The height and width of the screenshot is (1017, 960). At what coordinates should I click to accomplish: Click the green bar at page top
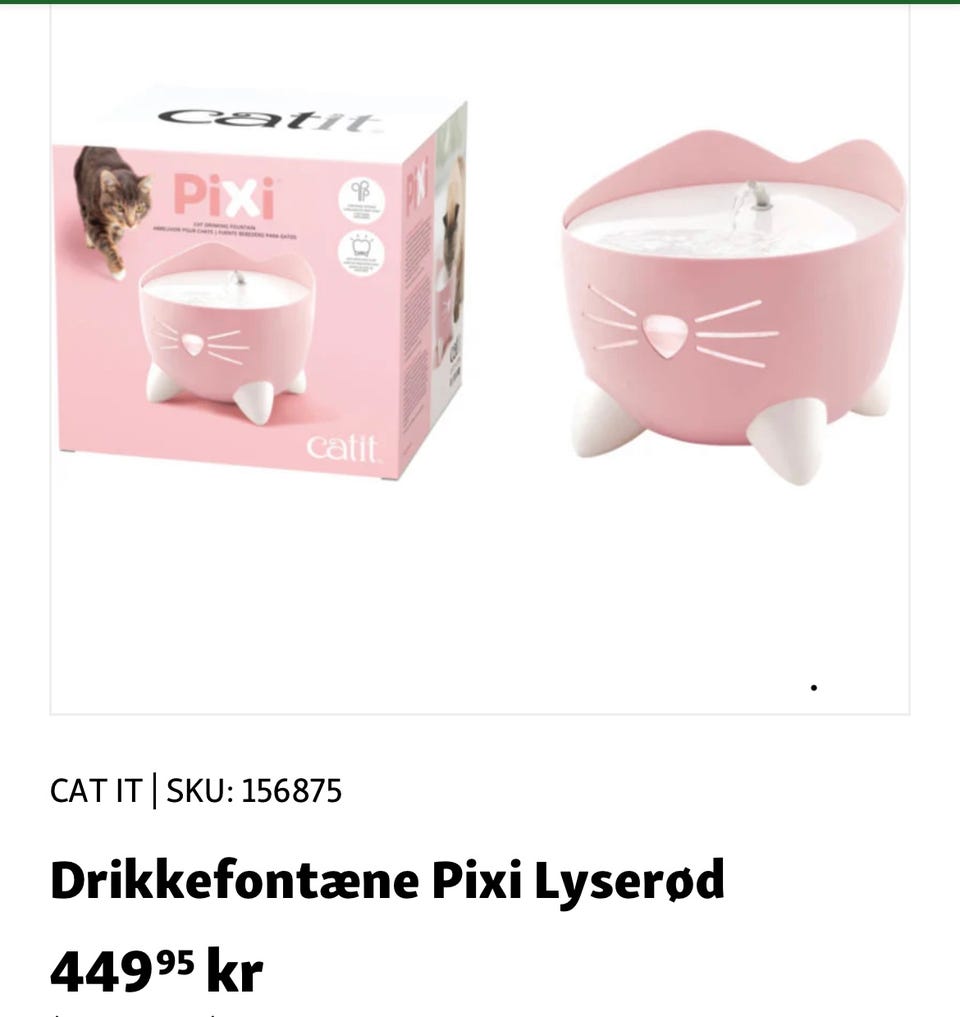(x=480, y=2)
